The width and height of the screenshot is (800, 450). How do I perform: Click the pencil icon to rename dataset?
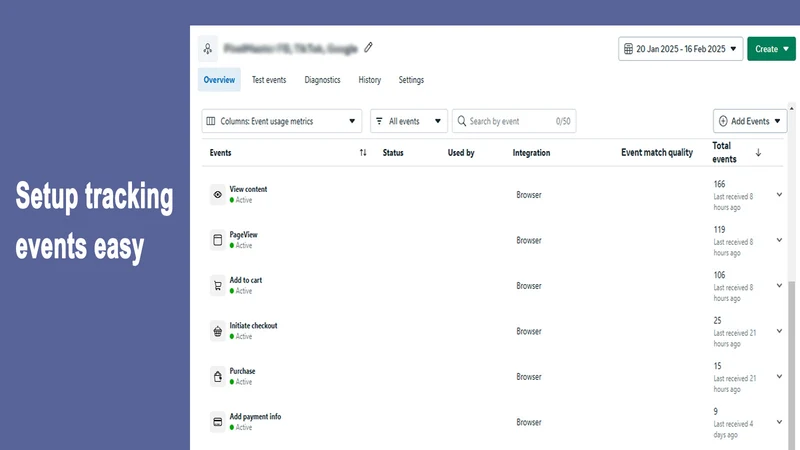pos(368,47)
